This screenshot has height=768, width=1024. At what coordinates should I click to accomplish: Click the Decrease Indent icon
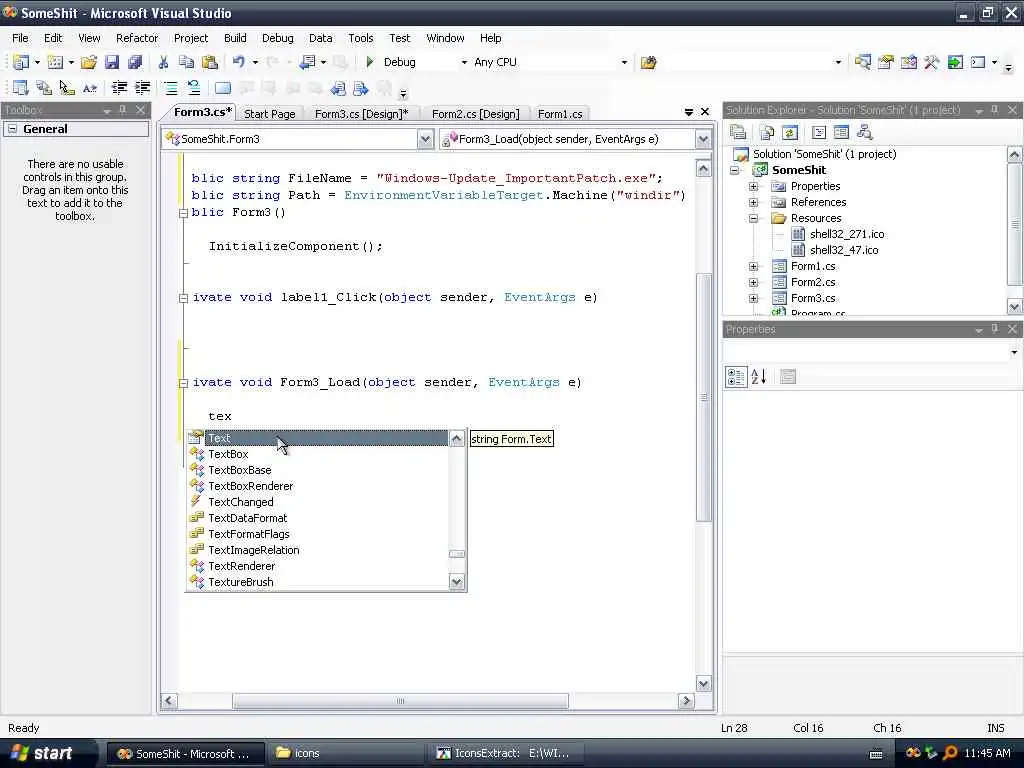pos(119,88)
